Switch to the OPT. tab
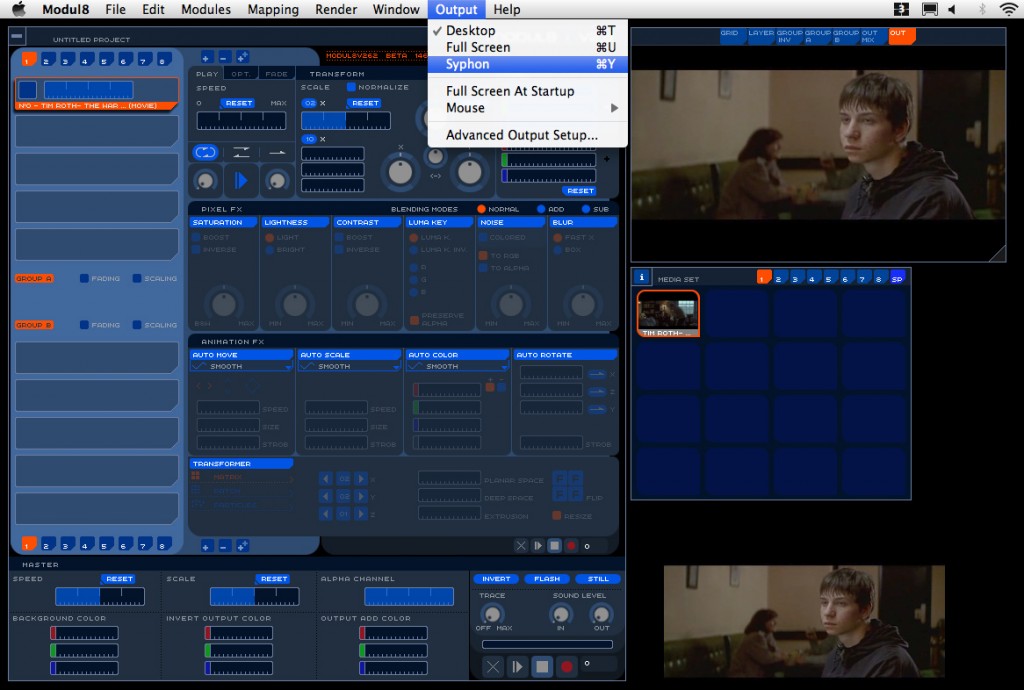Image resolution: width=1024 pixels, height=690 pixels. 241,74
